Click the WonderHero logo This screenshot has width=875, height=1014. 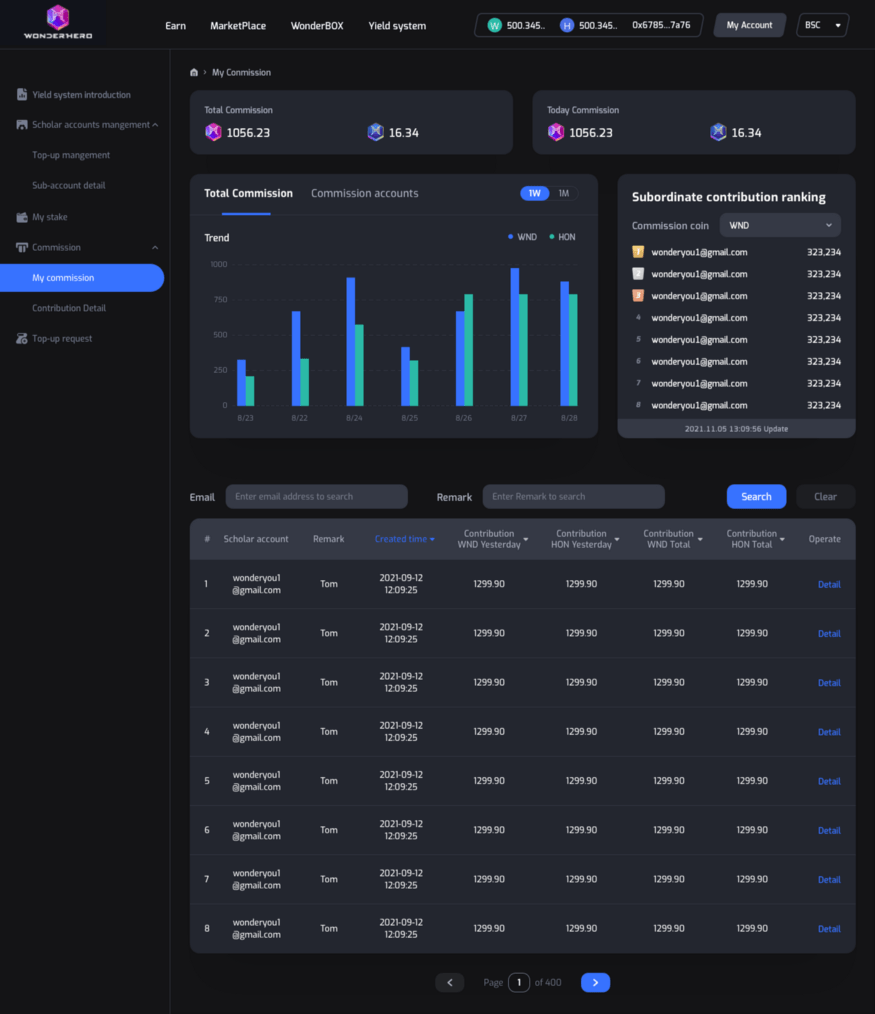[58, 22]
